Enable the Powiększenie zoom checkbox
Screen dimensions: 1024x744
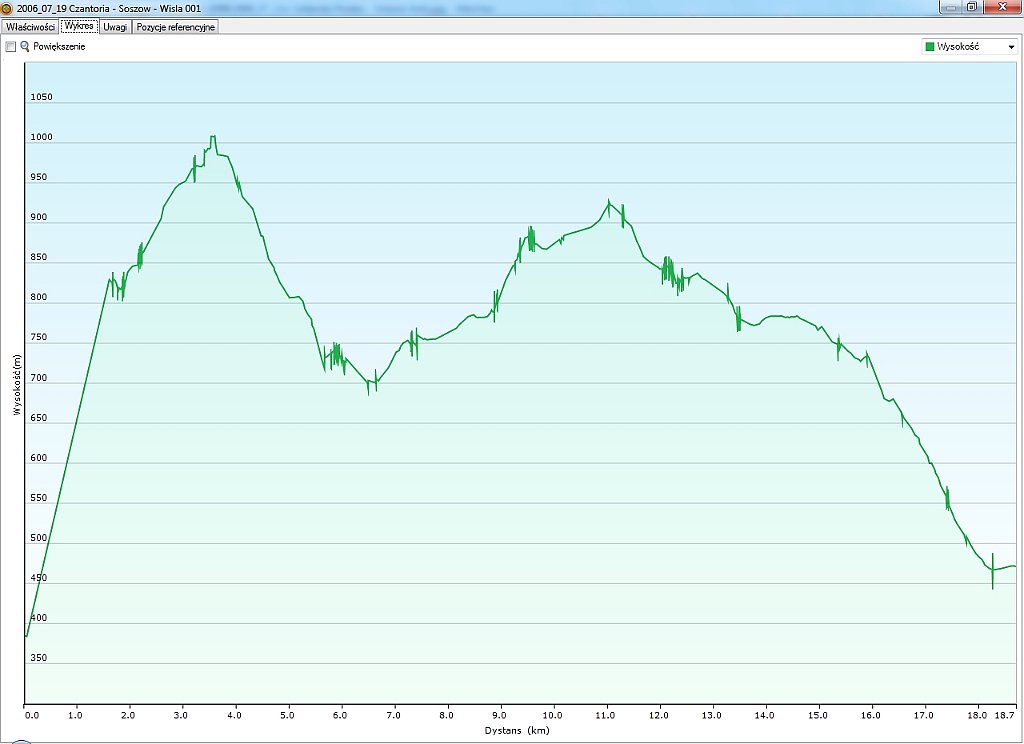pyautogui.click(x=11, y=46)
